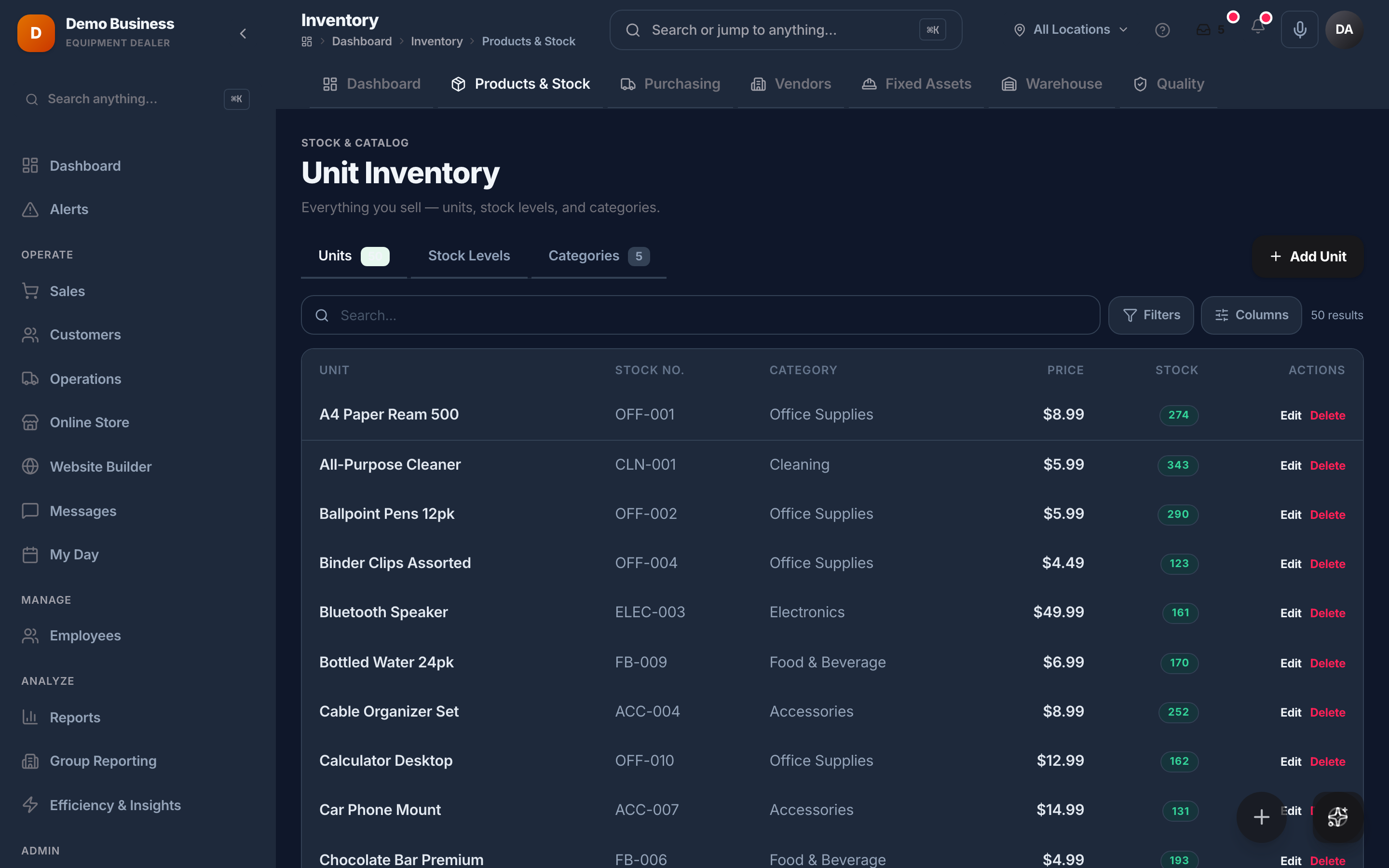Delete the All-Purpose Cleaner unit
This screenshot has width=1389, height=868.
tap(1328, 465)
